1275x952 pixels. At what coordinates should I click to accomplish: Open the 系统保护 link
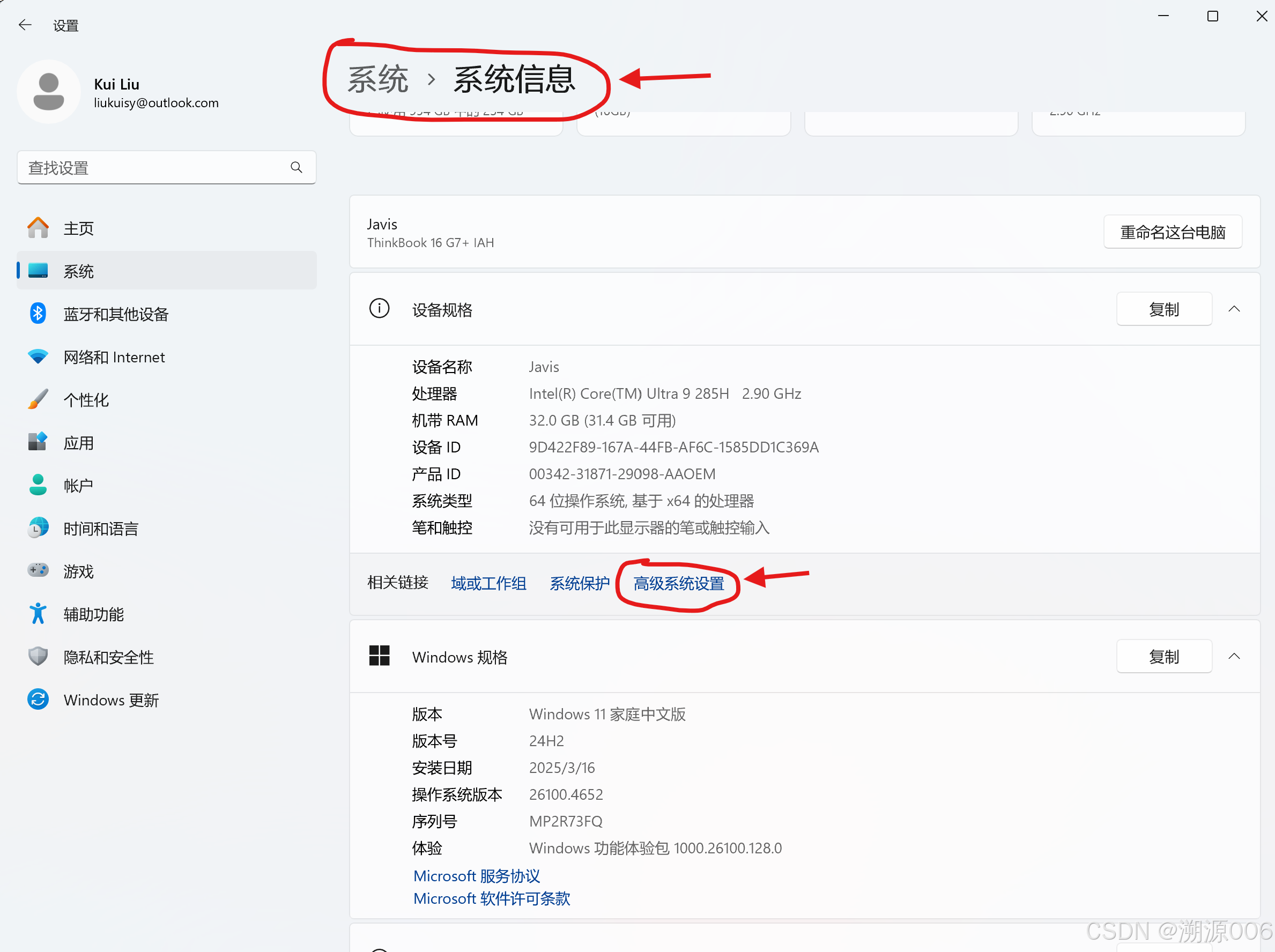pos(580,583)
